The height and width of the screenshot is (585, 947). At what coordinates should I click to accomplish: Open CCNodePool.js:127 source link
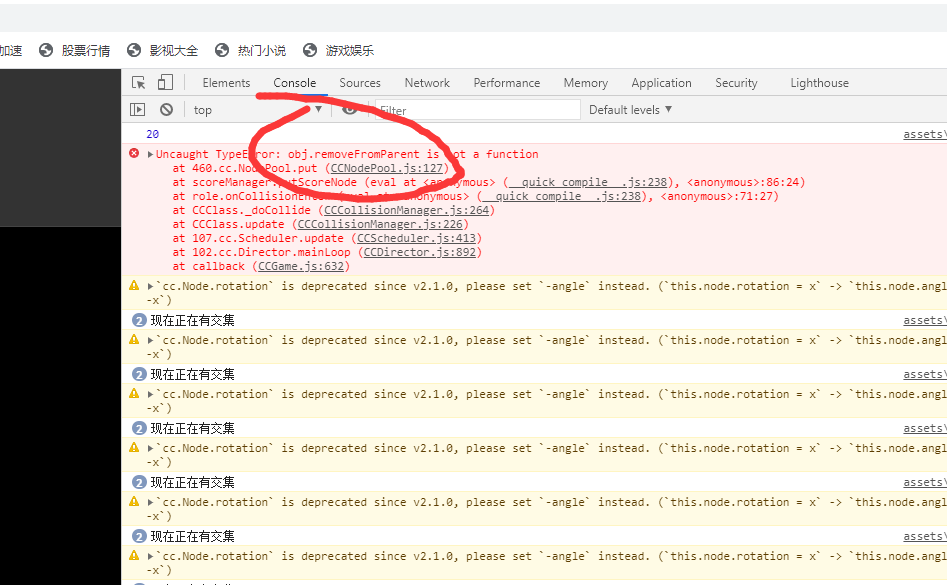[387, 168]
